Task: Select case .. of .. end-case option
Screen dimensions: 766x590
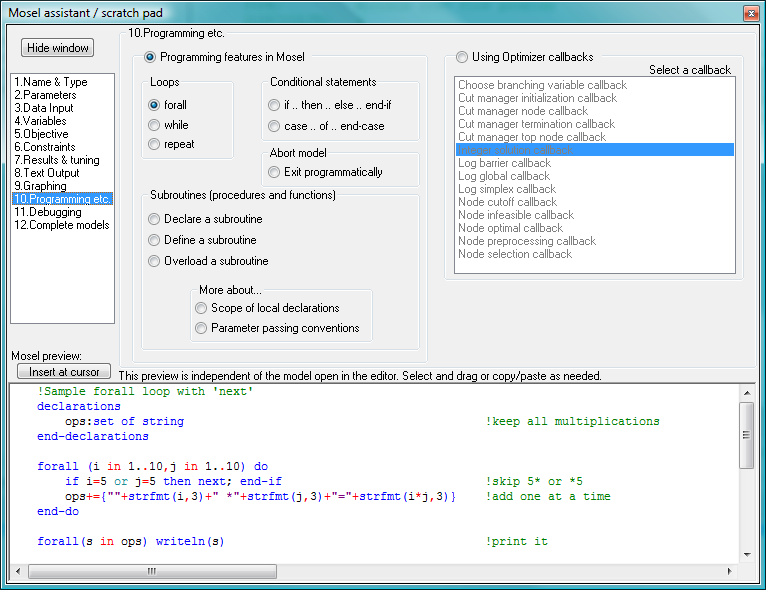Action: pos(274,126)
